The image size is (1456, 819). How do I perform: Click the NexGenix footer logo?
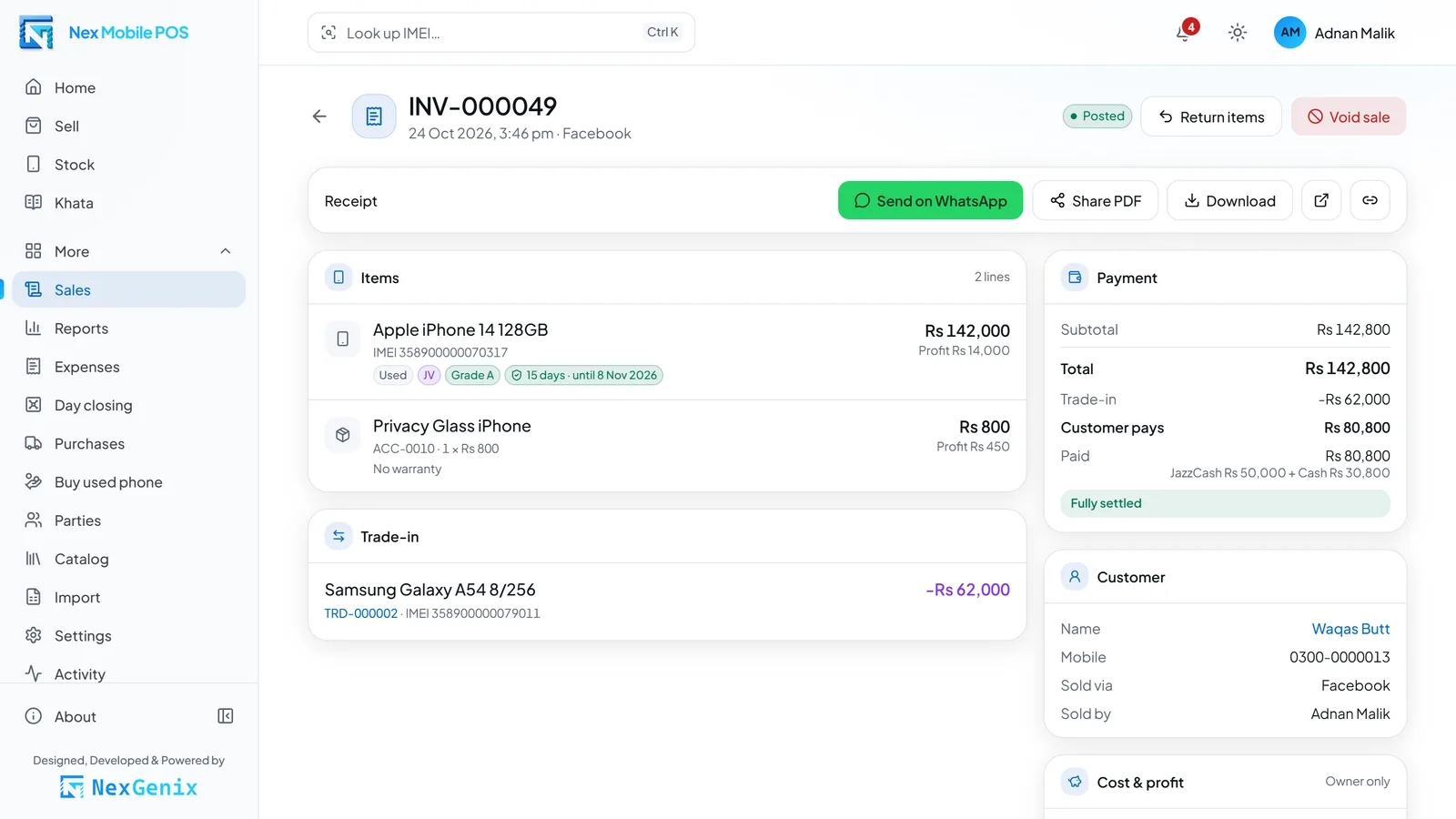point(129,787)
